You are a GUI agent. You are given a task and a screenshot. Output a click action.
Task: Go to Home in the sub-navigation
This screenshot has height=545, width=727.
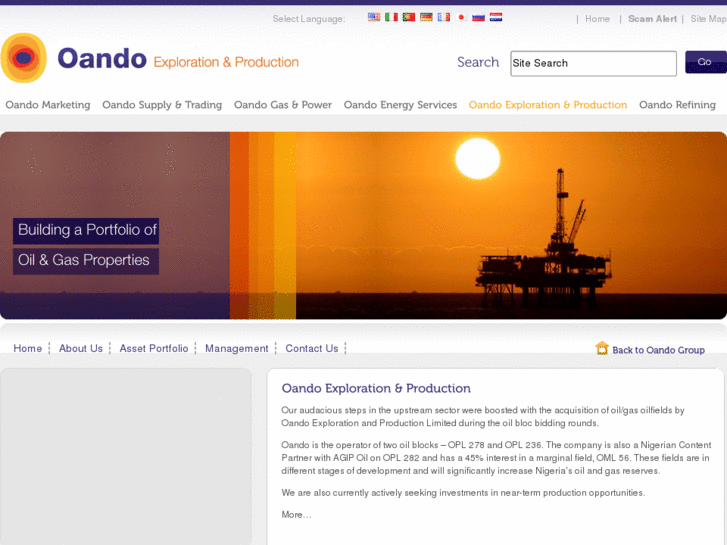click(x=27, y=348)
